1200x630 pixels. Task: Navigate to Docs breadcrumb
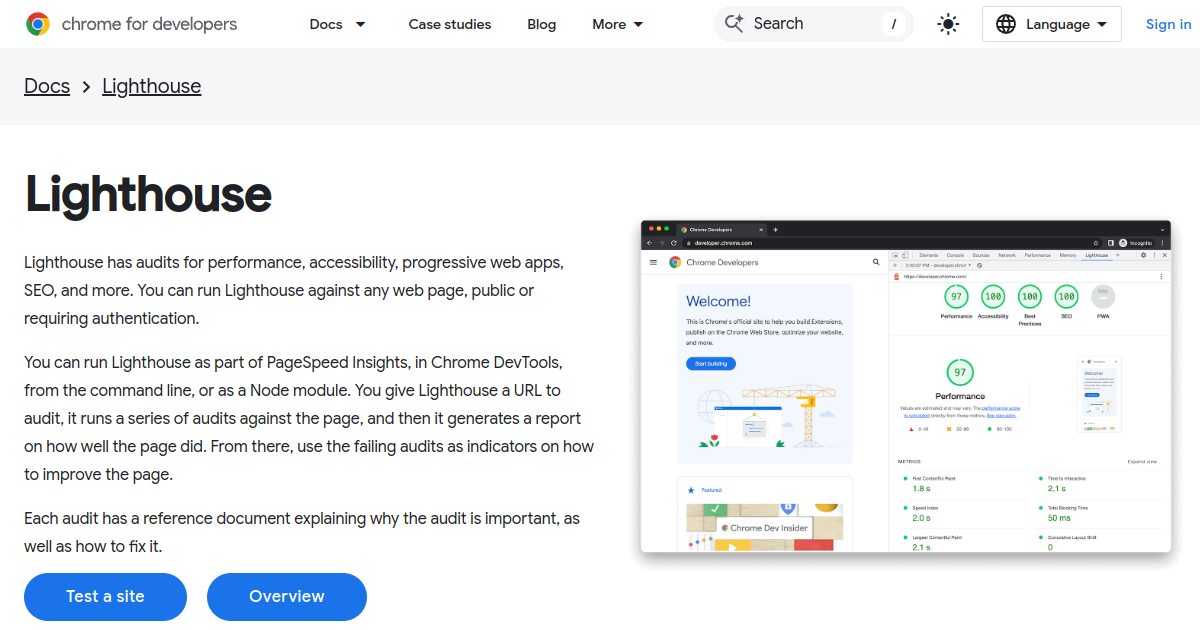[47, 86]
